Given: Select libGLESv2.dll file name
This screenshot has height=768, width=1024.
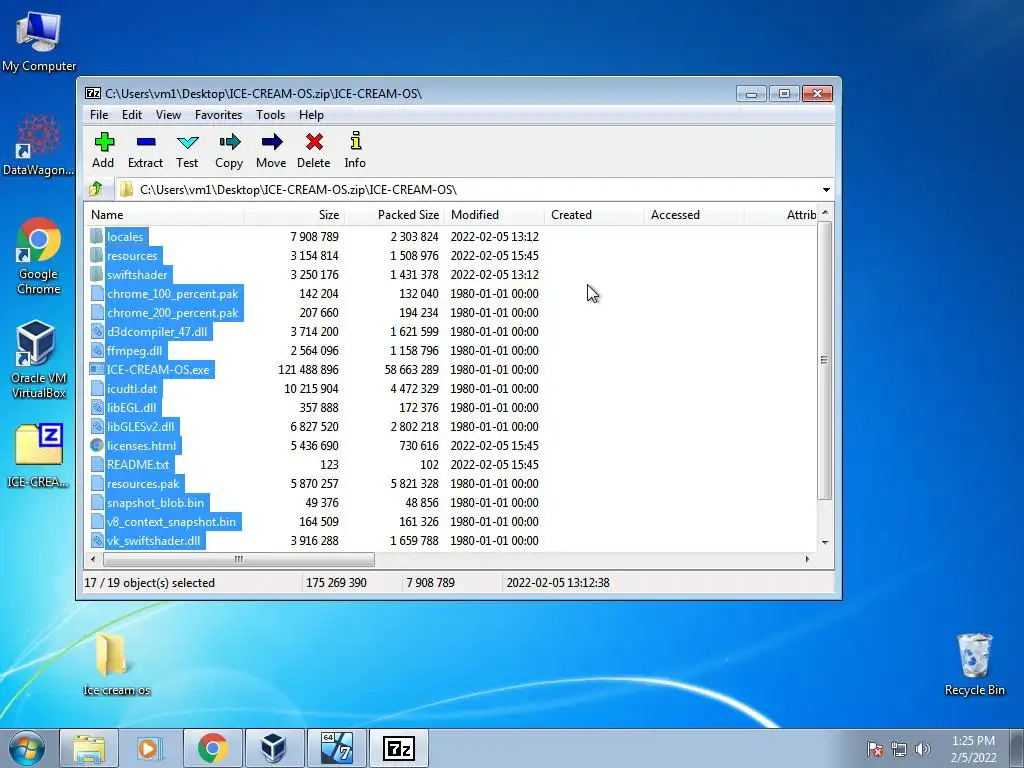Looking at the screenshot, I should [141, 426].
